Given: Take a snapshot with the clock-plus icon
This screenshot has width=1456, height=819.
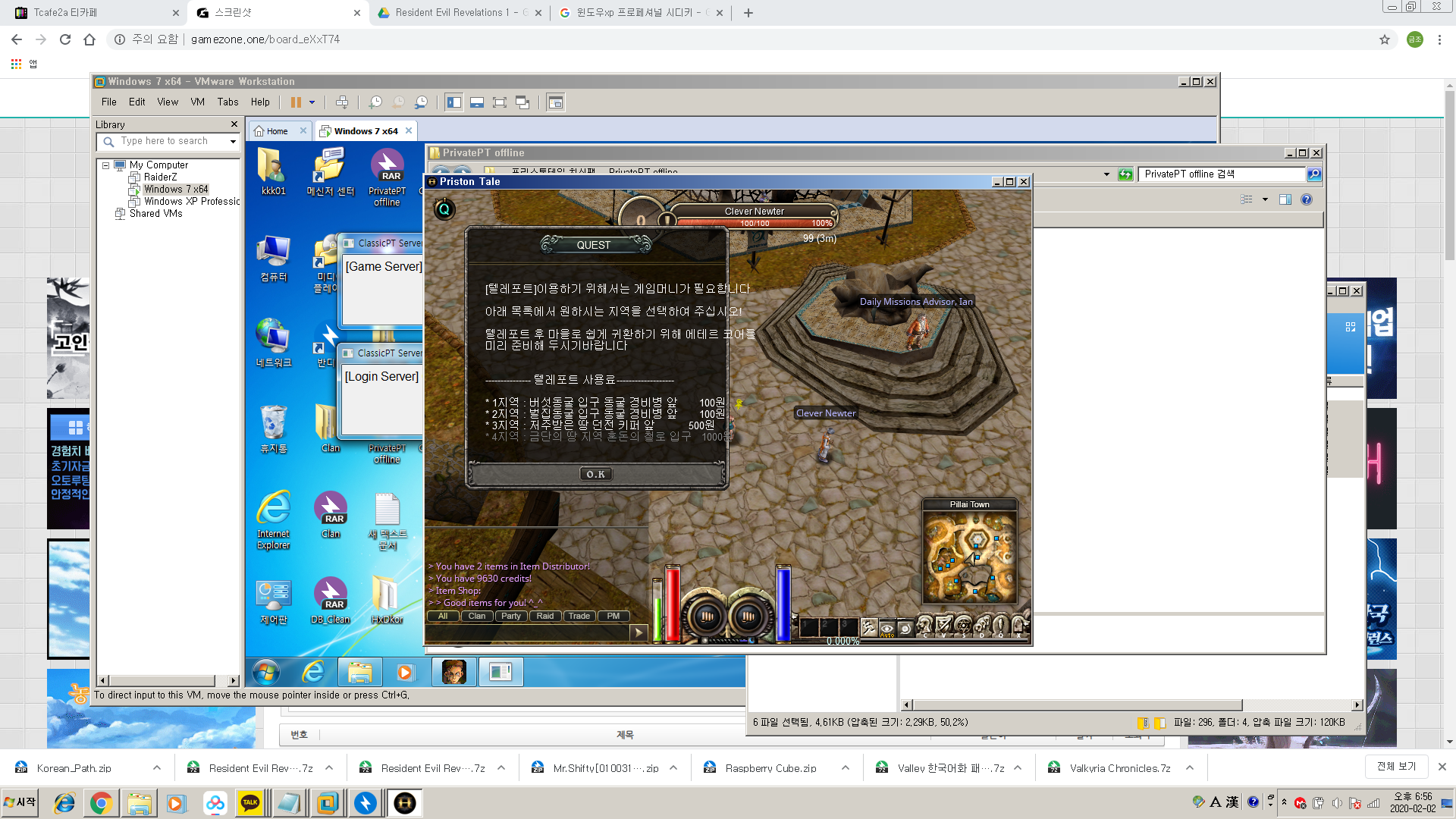Looking at the screenshot, I should (375, 102).
